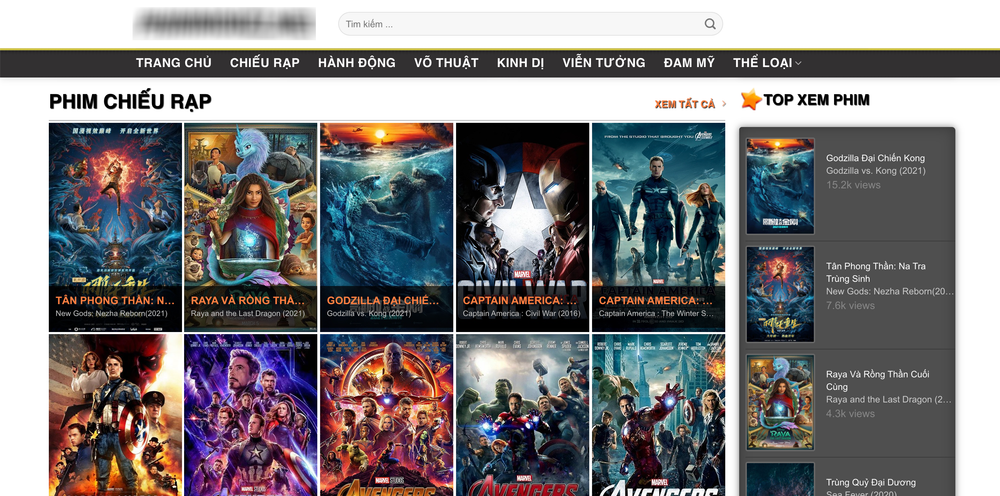Open the Avengers Age of Ultron poster
The width and height of the screenshot is (1000, 496).
(x=522, y=415)
